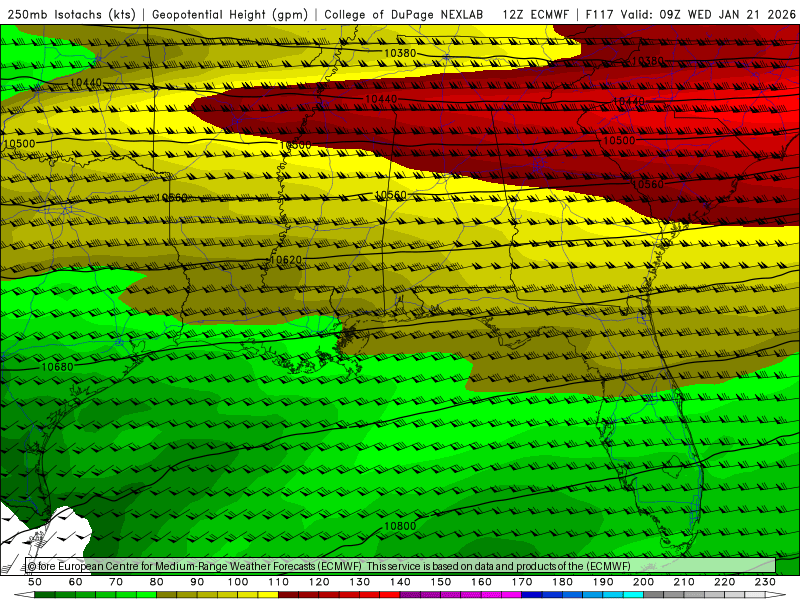Click the 180 value on the color scale
The height and width of the screenshot is (600, 800).
point(562,582)
